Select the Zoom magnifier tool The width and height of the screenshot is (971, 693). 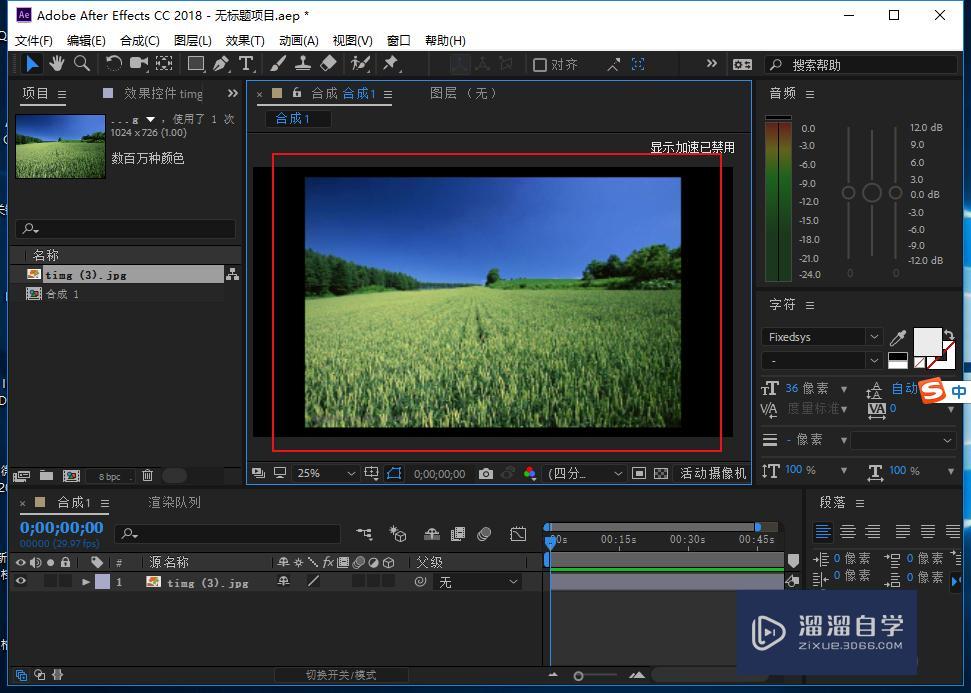82,64
